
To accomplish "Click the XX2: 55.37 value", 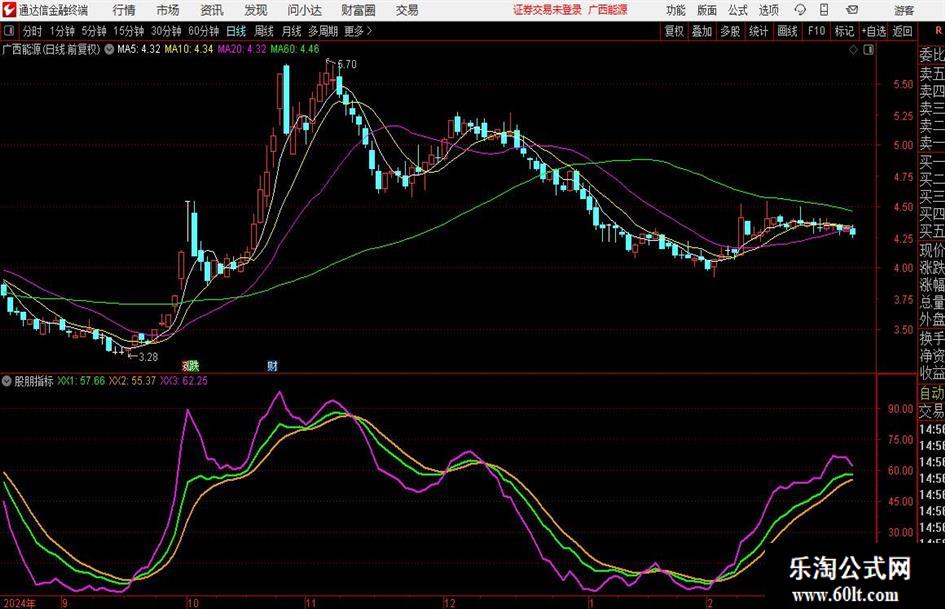I will [132, 381].
